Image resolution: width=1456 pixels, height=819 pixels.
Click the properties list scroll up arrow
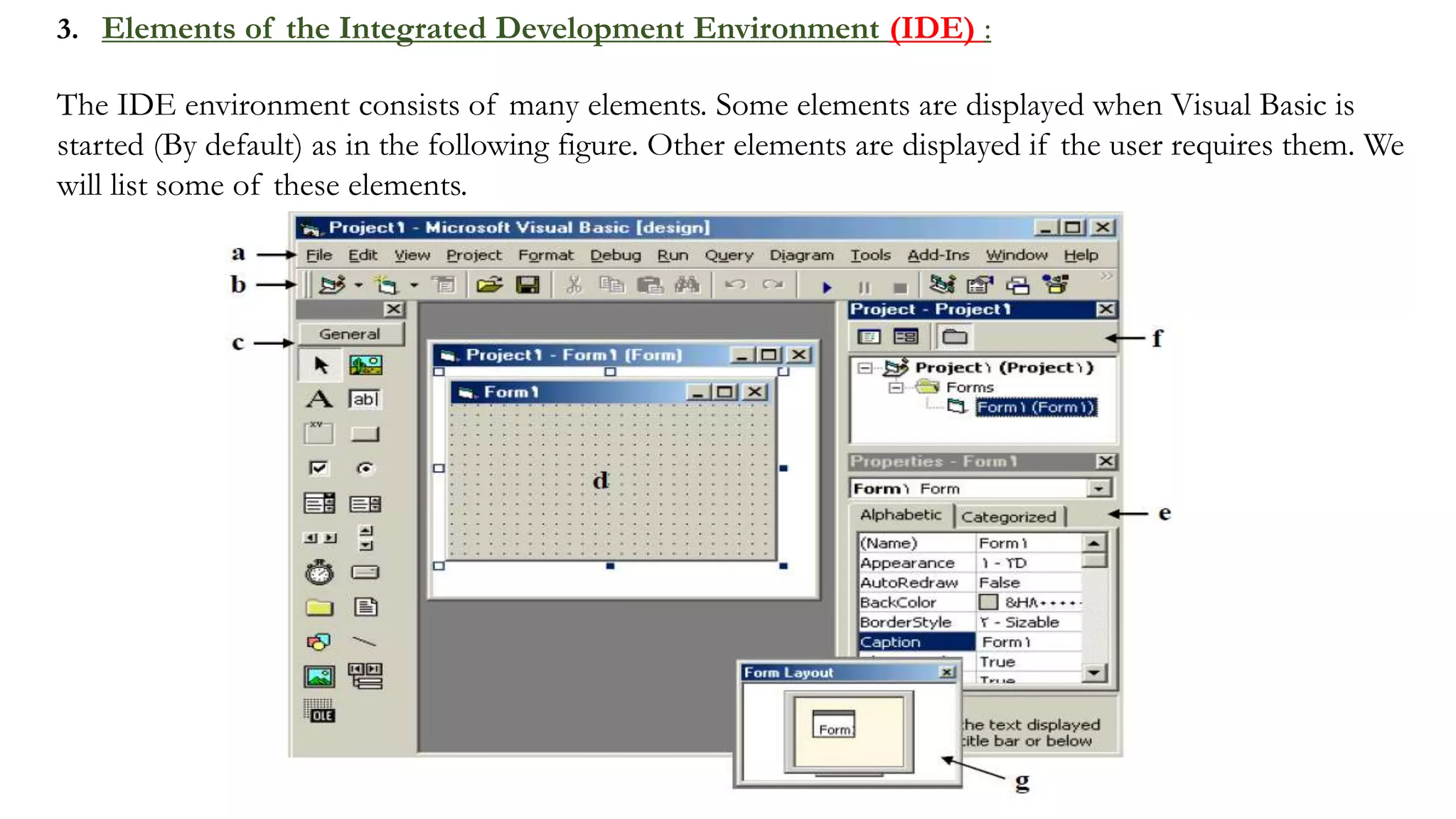click(1094, 543)
